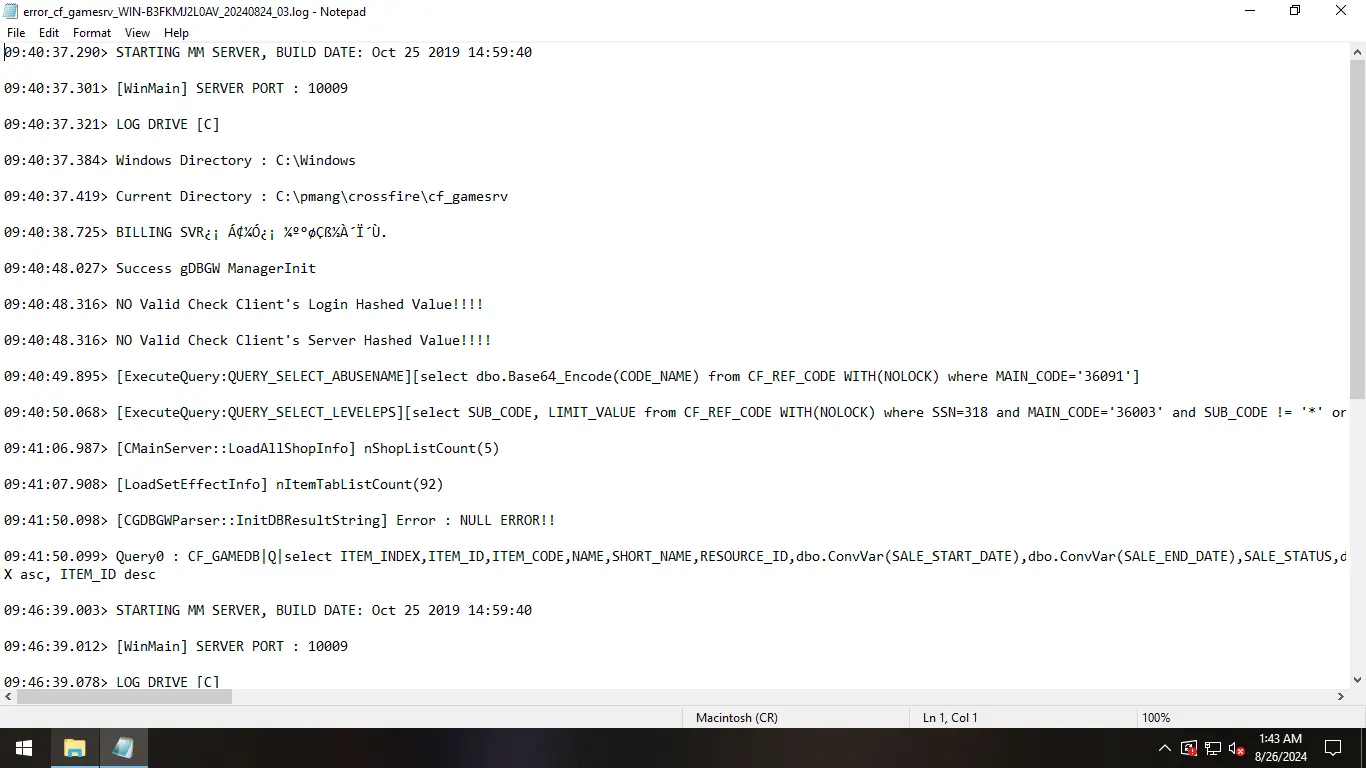Show hidden system tray icons
Viewport: 1366px width, 768px height.
coord(1165,748)
